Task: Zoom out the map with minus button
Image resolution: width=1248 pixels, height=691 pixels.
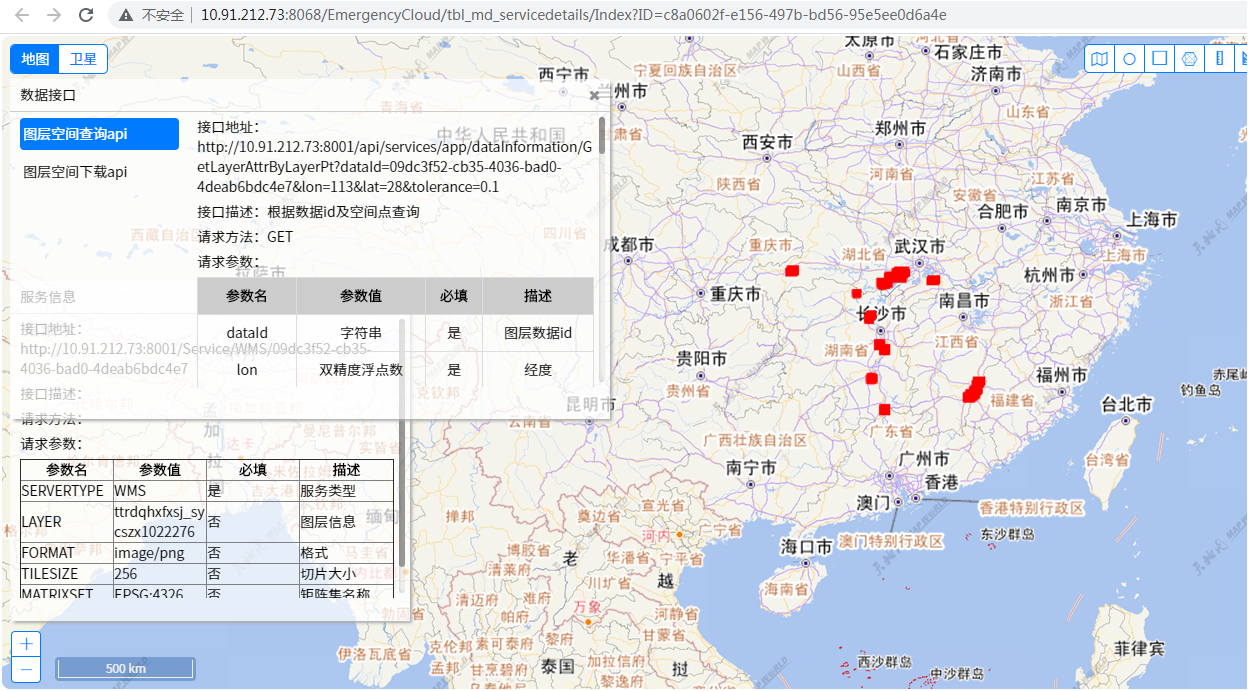Action: pyautogui.click(x=26, y=669)
